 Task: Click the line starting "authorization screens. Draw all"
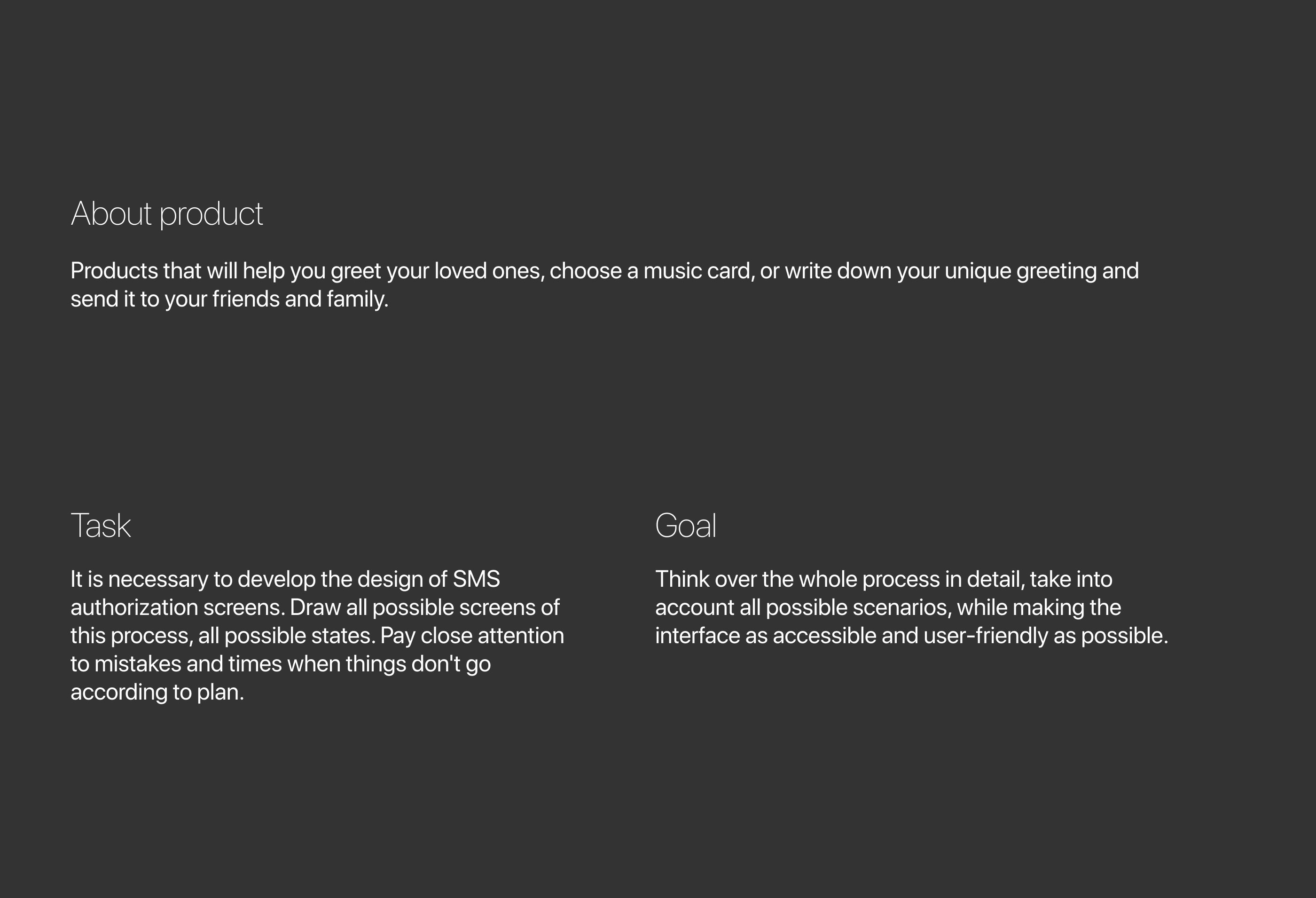click(x=315, y=607)
